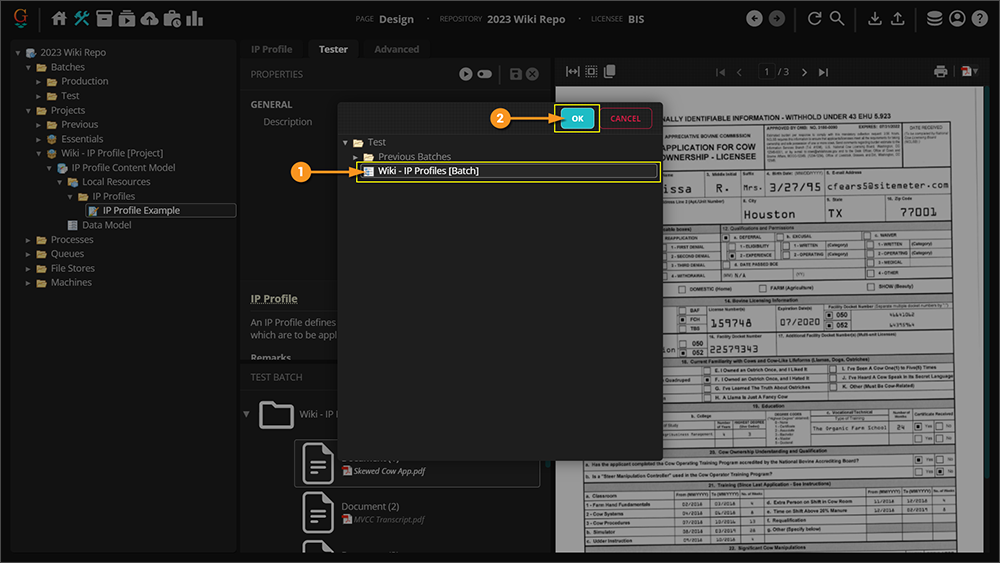Click the copy pages icon in viewer

click(610, 71)
